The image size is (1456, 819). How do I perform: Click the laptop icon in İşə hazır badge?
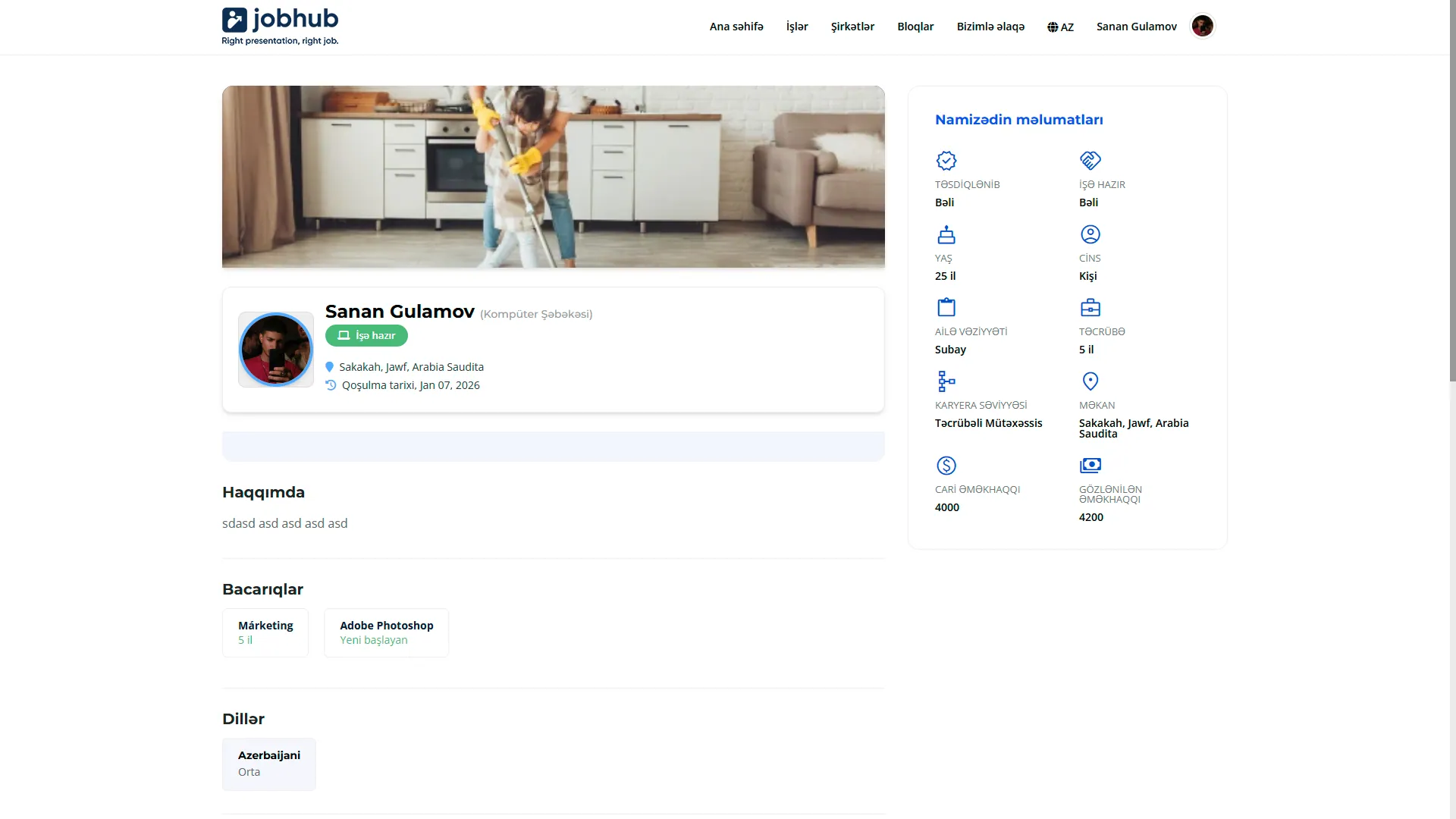(344, 335)
